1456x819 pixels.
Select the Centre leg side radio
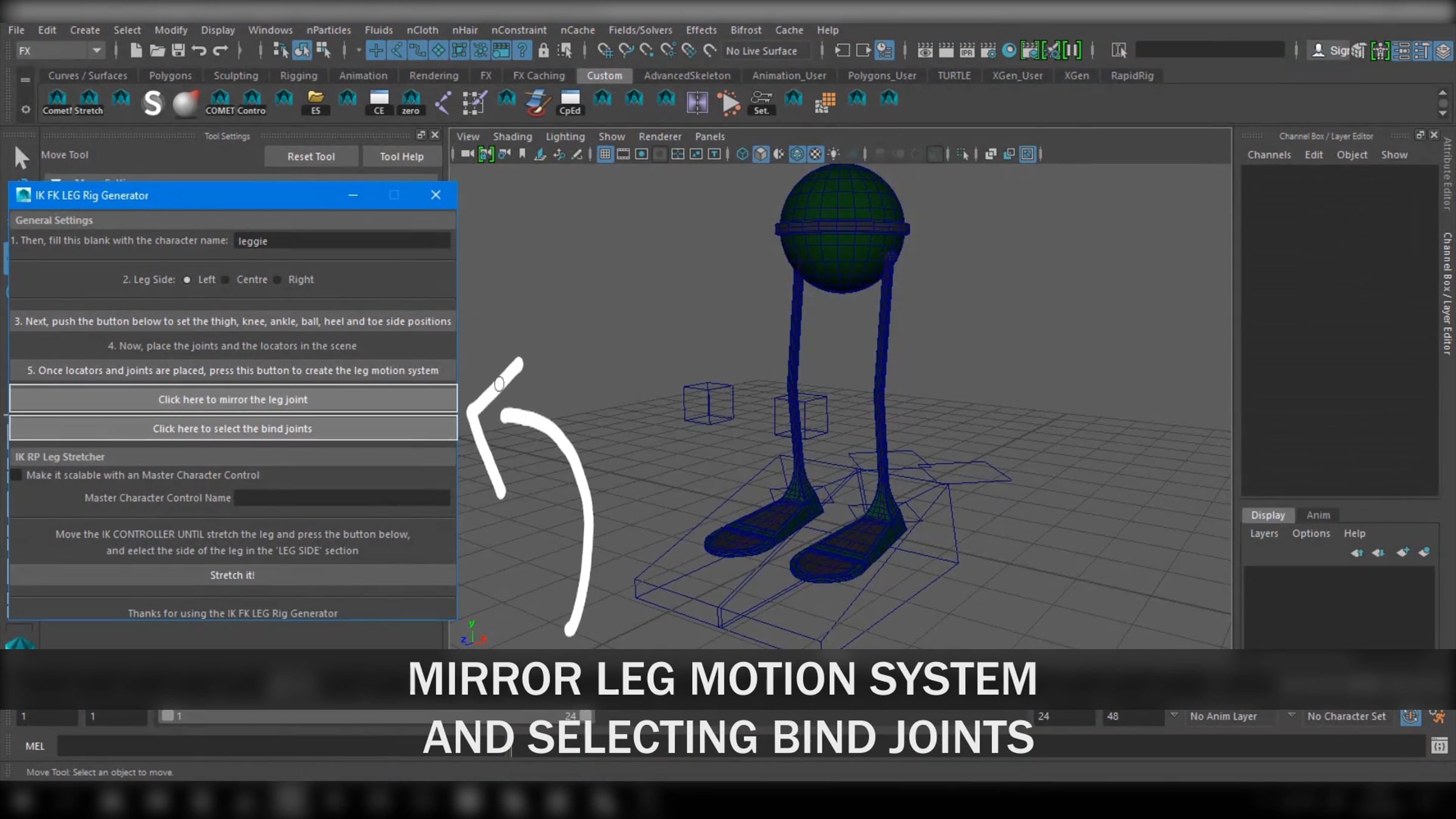(x=225, y=280)
